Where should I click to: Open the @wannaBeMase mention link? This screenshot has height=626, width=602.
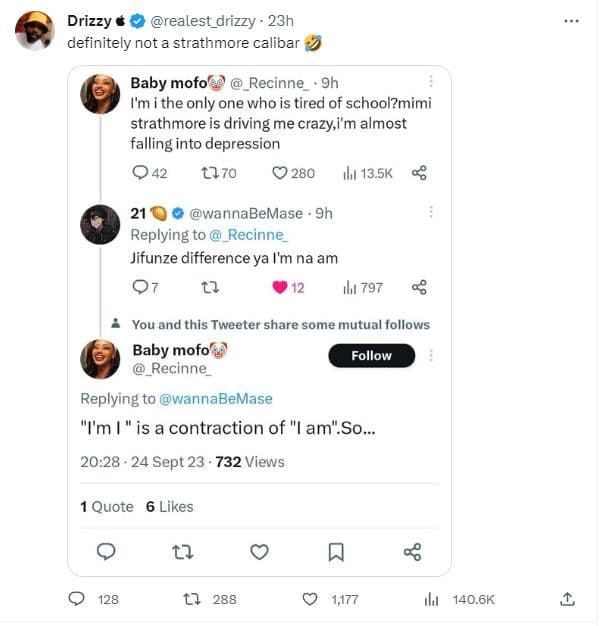[x=215, y=399]
